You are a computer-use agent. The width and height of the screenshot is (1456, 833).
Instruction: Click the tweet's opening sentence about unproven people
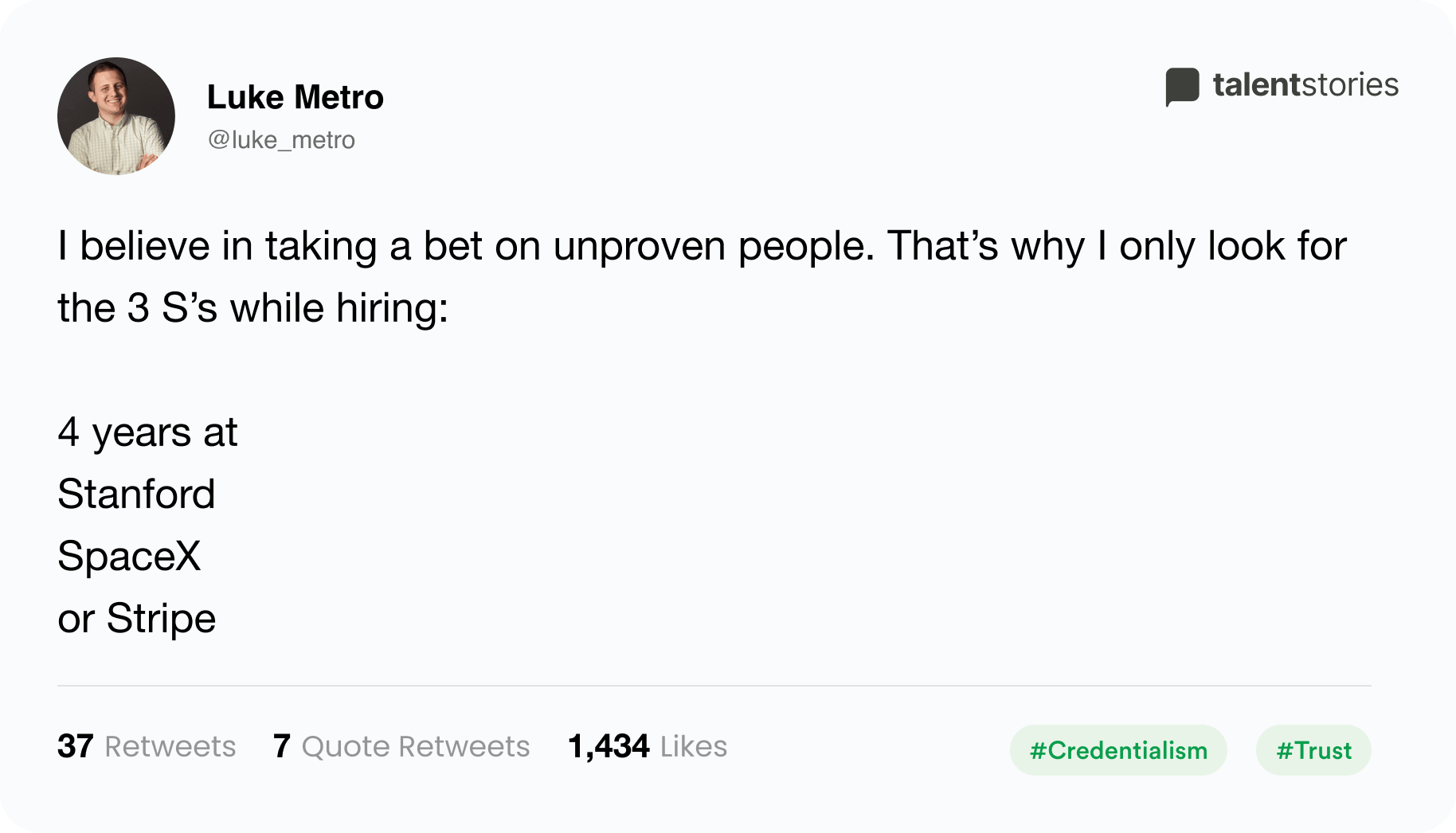pos(466,246)
